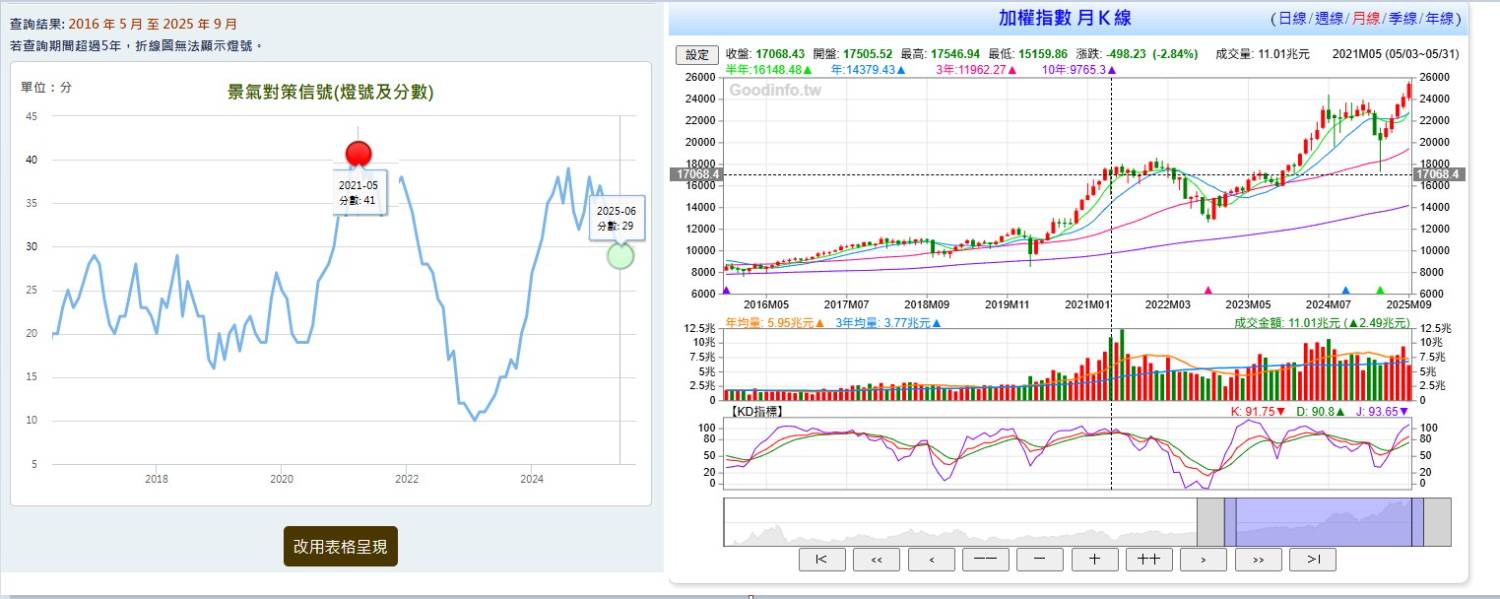Click the green signal marker for 2025-06

coord(620,256)
